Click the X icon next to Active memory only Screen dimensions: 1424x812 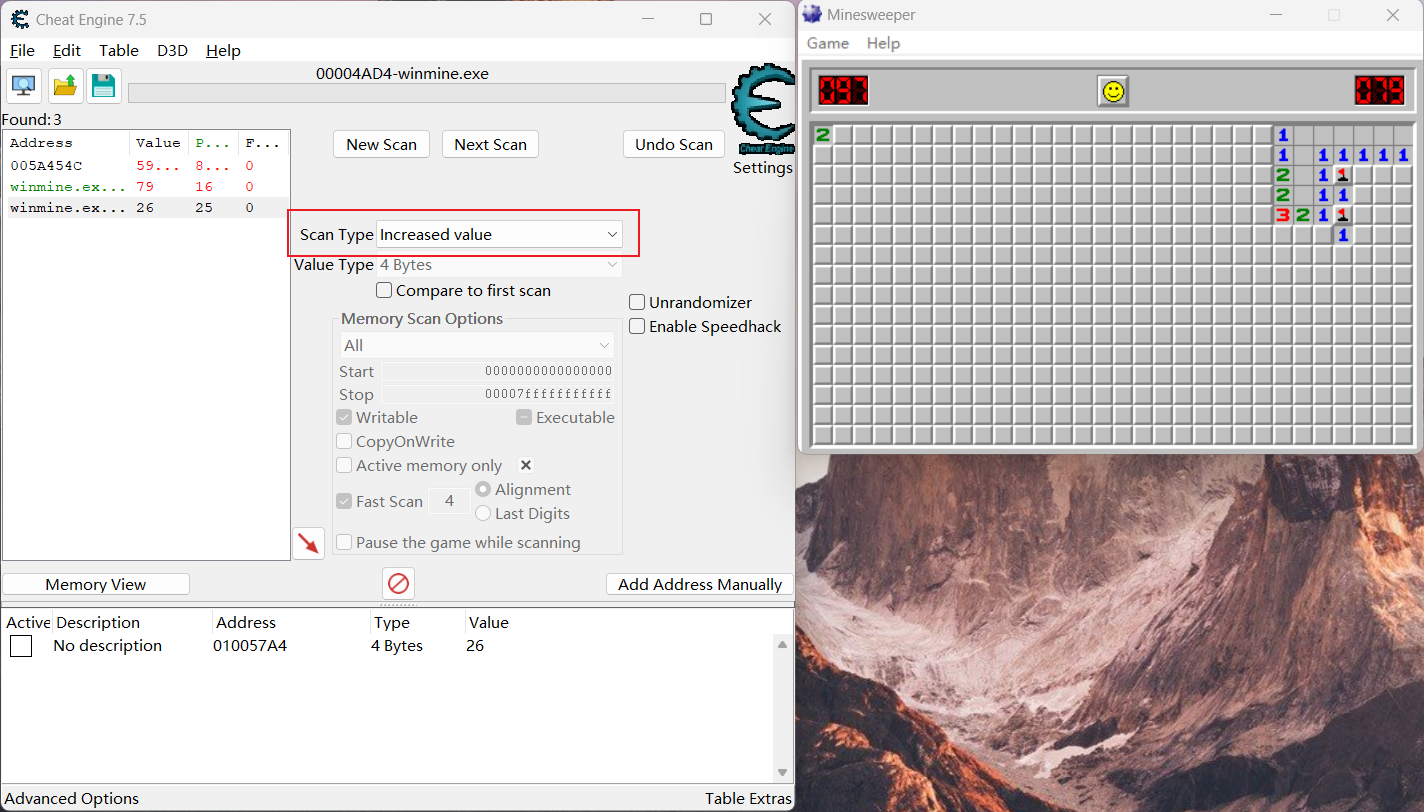(x=526, y=465)
